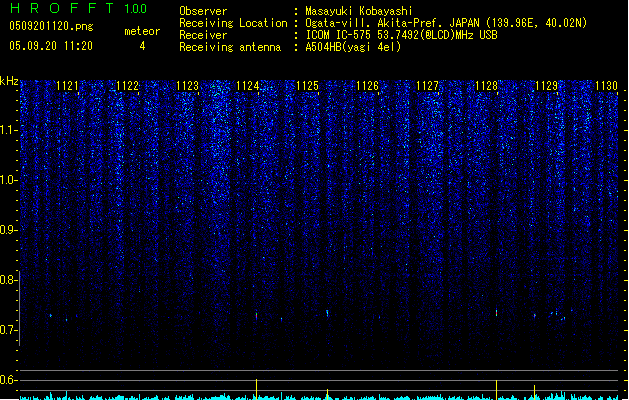The width and height of the screenshot is (629, 400).
Task: Click antenna value A504HB(yagi 4el)
Action: [353, 47]
